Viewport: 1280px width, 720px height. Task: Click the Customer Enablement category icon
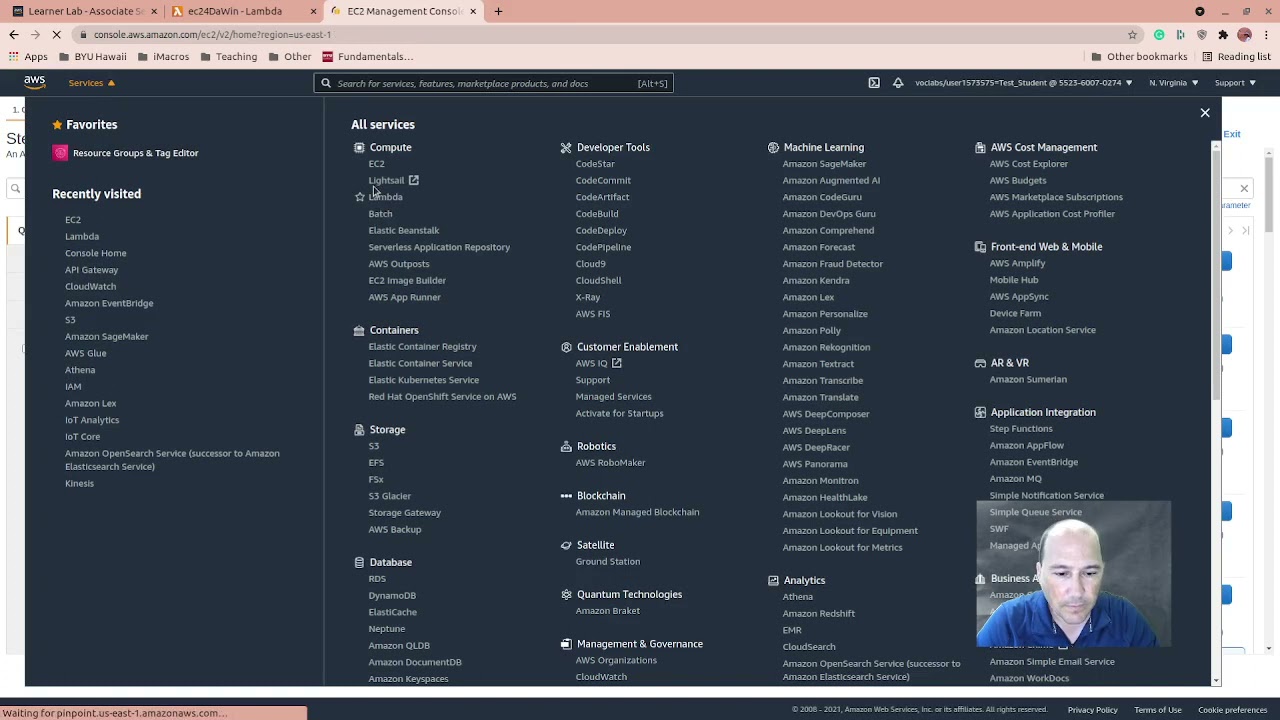coord(566,347)
